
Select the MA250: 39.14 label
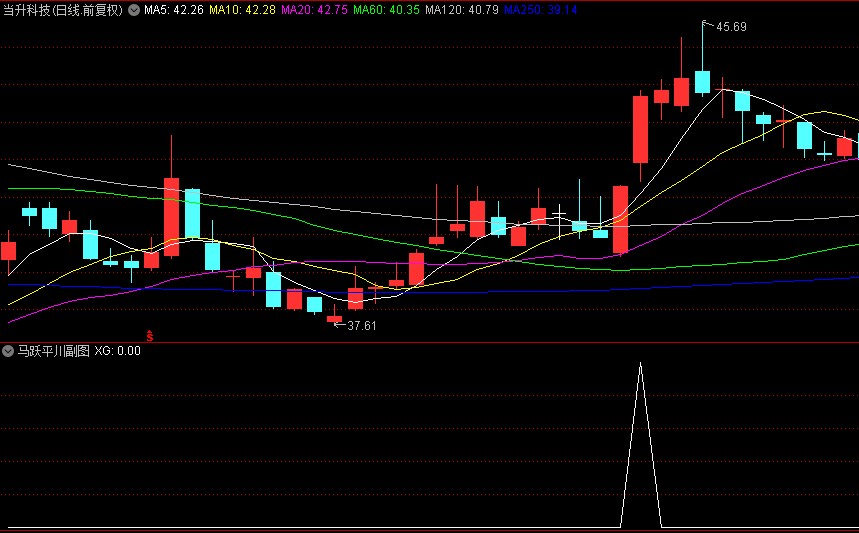tap(541, 10)
